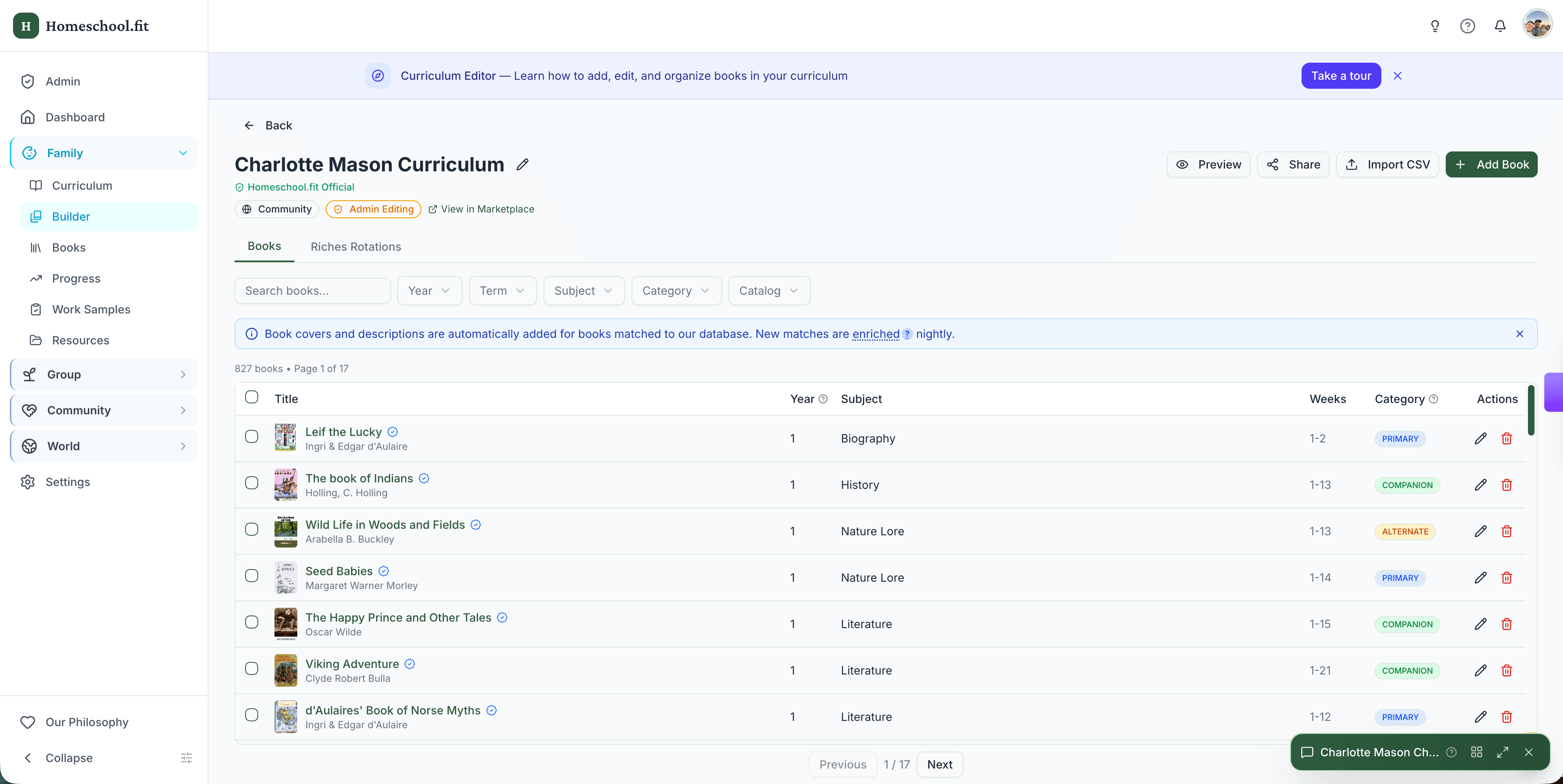The width and height of the screenshot is (1563, 784).
Task: Expand the Charlotte Mason chat widget
Action: pos(1502,752)
